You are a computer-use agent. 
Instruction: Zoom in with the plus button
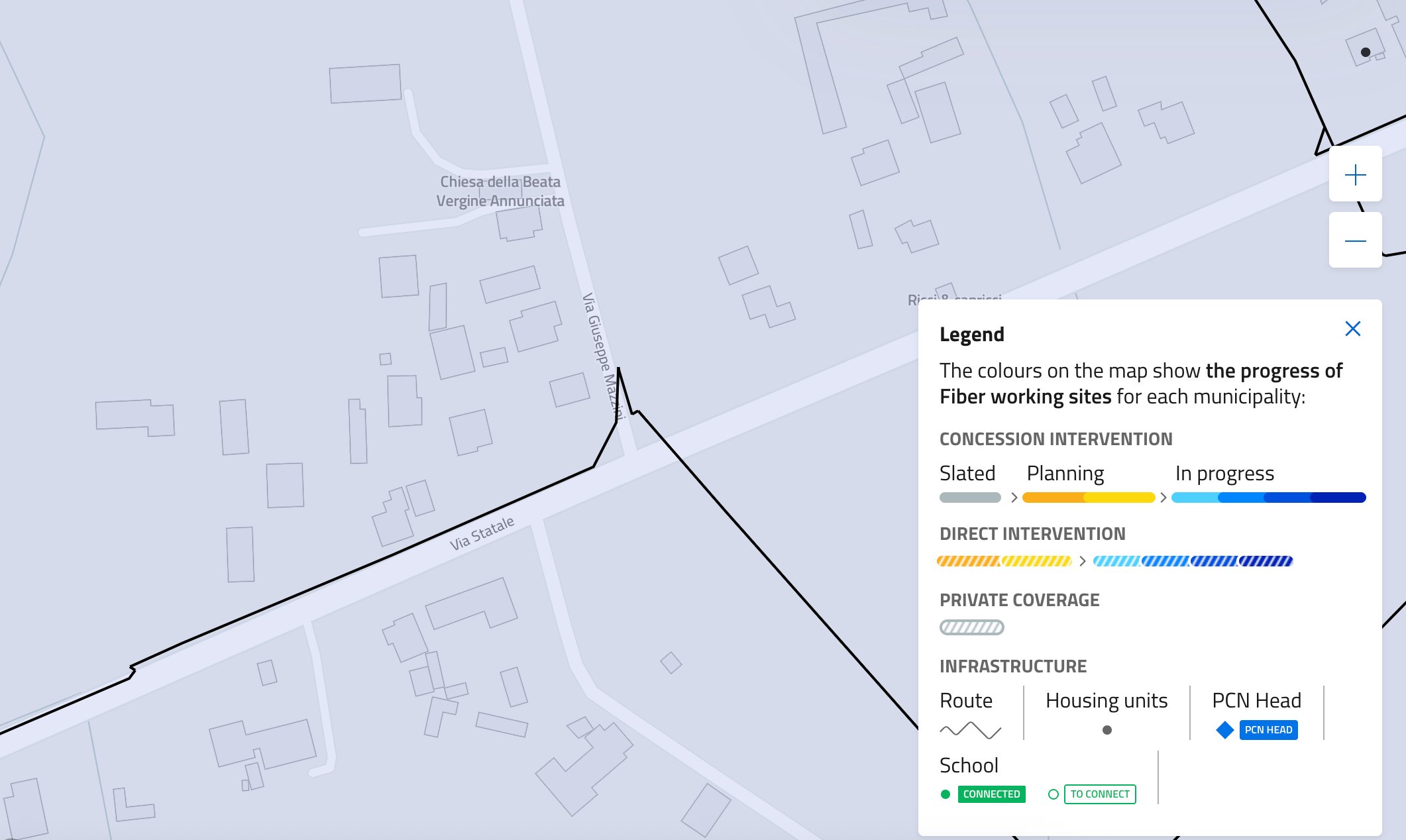click(x=1355, y=175)
